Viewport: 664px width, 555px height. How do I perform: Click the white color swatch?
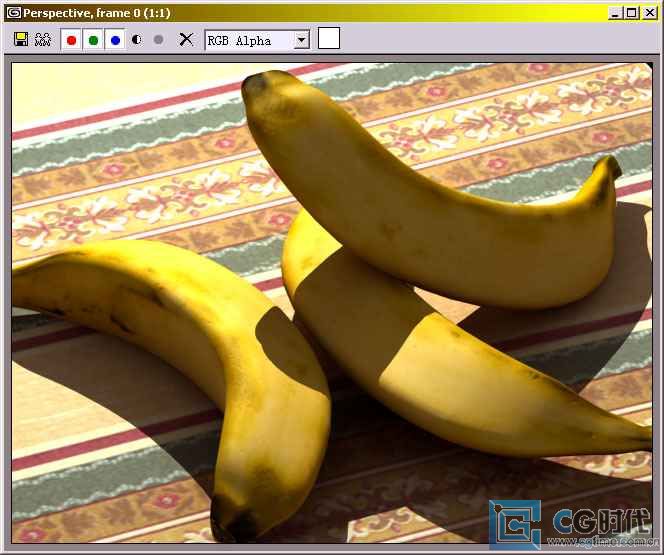tap(329, 38)
